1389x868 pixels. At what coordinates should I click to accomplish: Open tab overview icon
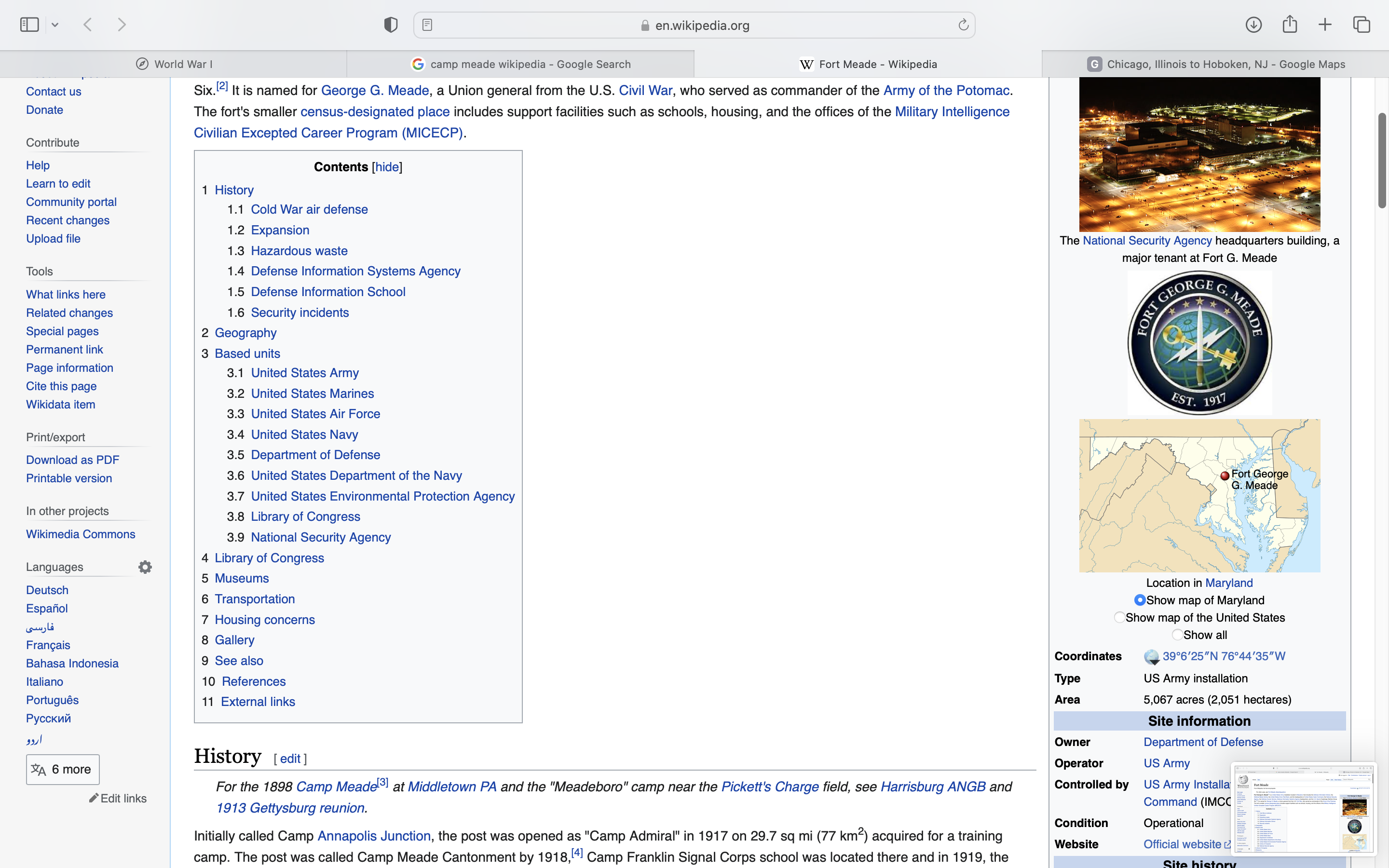[1362, 25]
